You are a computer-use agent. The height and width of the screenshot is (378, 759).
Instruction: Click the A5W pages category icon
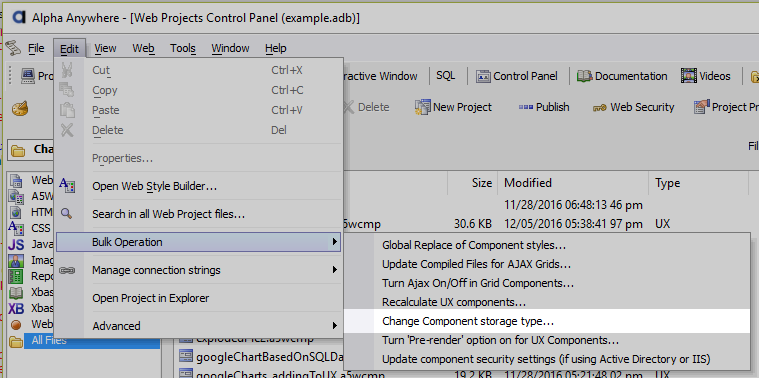(x=16, y=196)
